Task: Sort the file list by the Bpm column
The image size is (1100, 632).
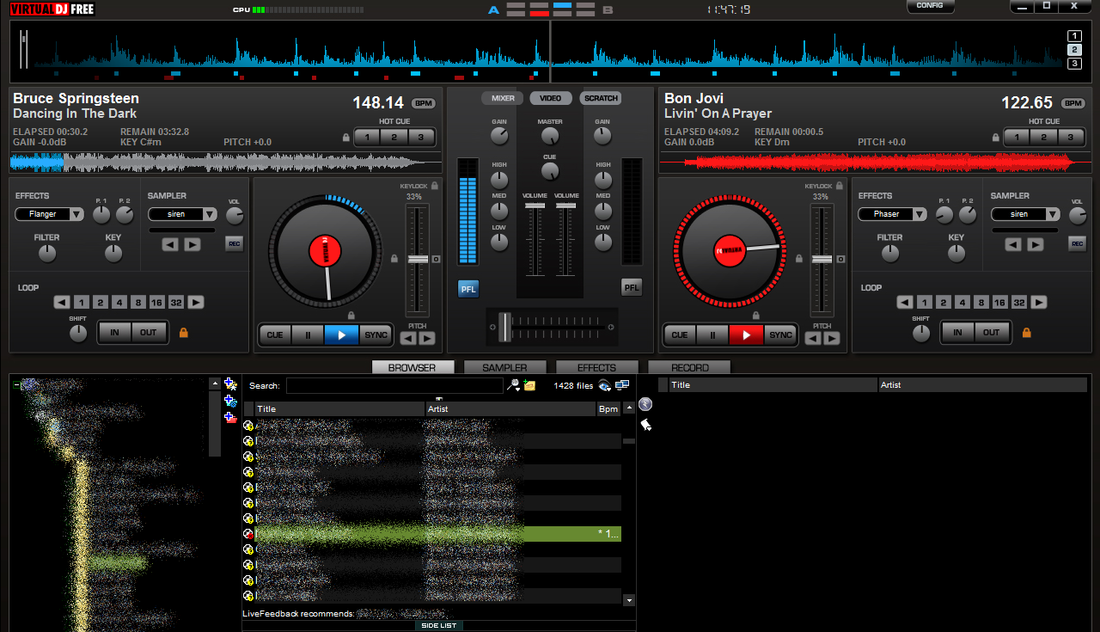Action: coord(608,409)
